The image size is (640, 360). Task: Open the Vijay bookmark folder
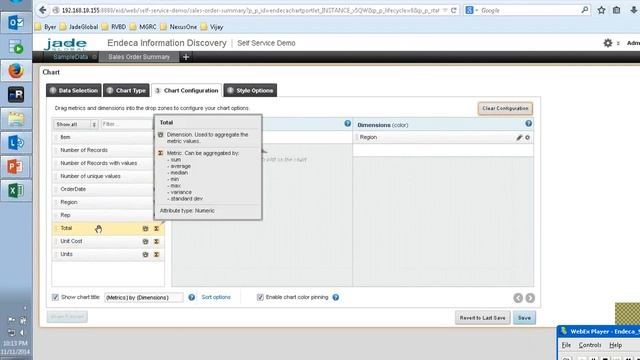[x=212, y=27]
